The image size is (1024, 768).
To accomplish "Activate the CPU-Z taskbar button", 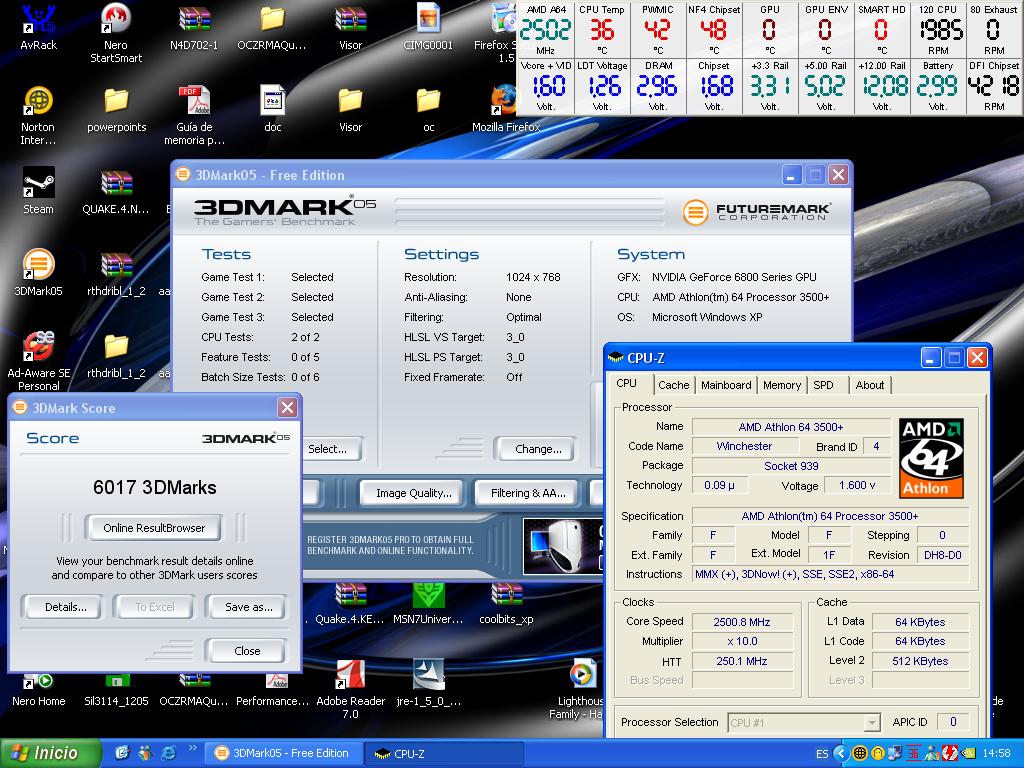I will pyautogui.click(x=444, y=753).
